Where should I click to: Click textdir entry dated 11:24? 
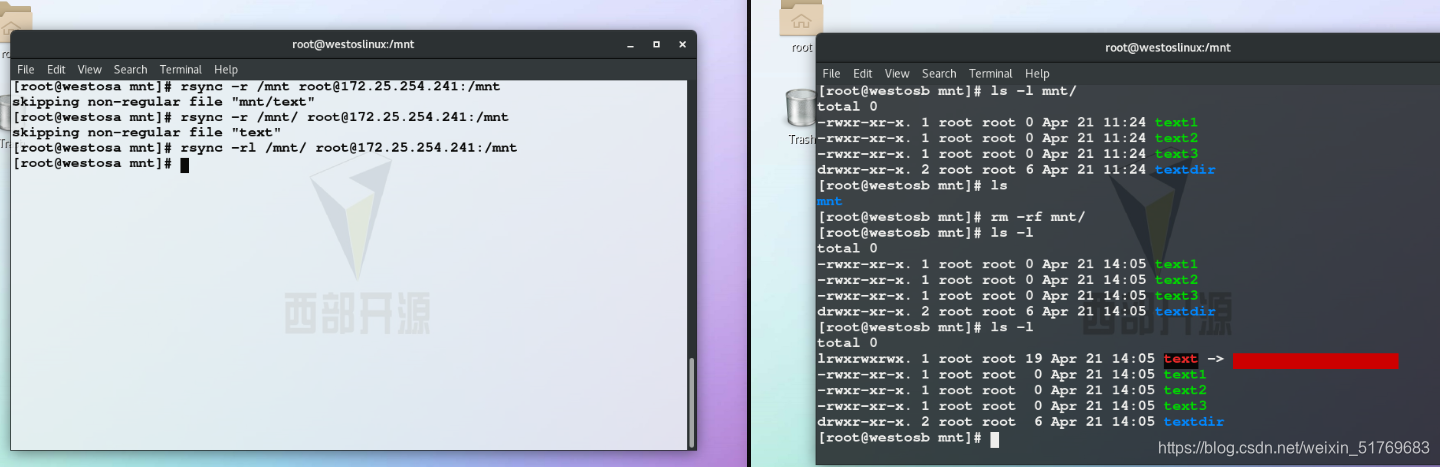(x=1185, y=170)
